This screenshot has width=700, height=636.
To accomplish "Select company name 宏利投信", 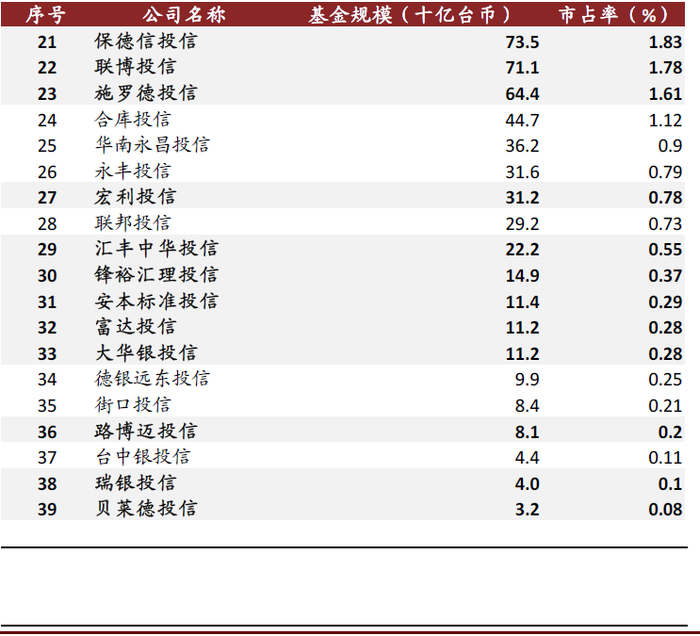I will pos(135,197).
